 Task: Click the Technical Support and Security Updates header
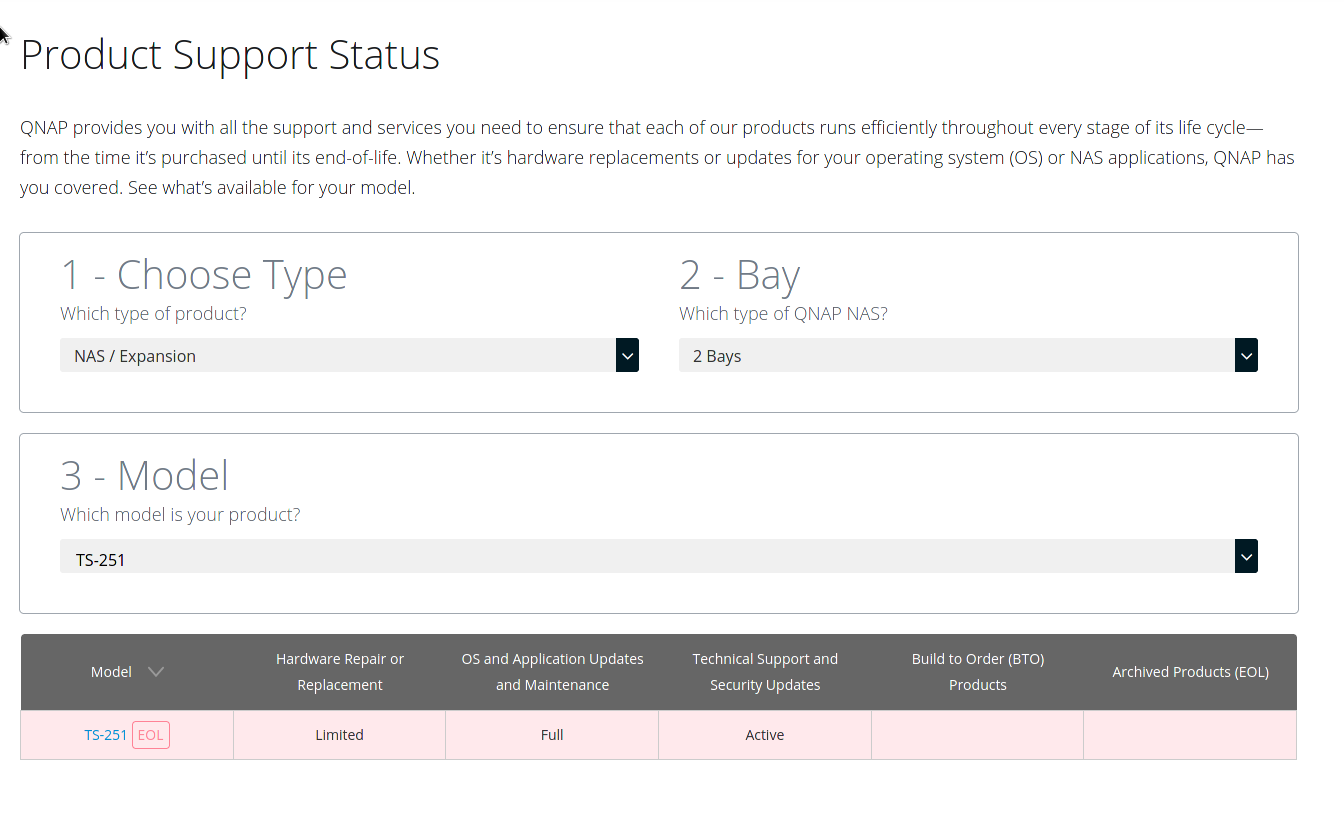coord(765,672)
